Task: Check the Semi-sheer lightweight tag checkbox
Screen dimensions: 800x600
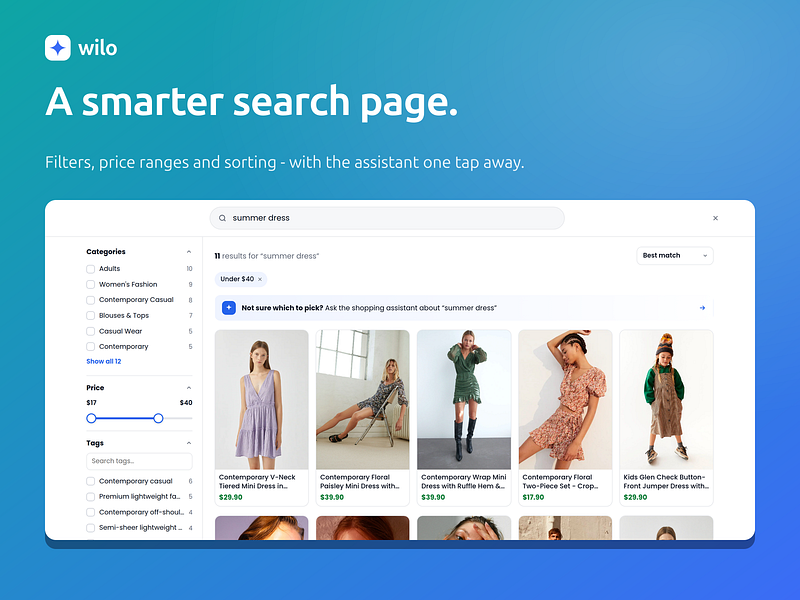Action: pos(90,528)
